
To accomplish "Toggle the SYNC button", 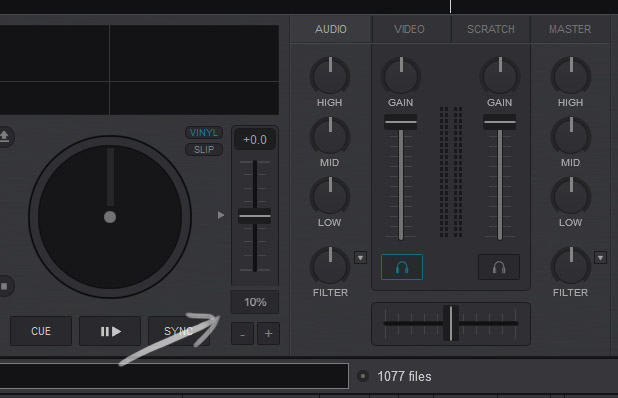I will click(x=179, y=331).
